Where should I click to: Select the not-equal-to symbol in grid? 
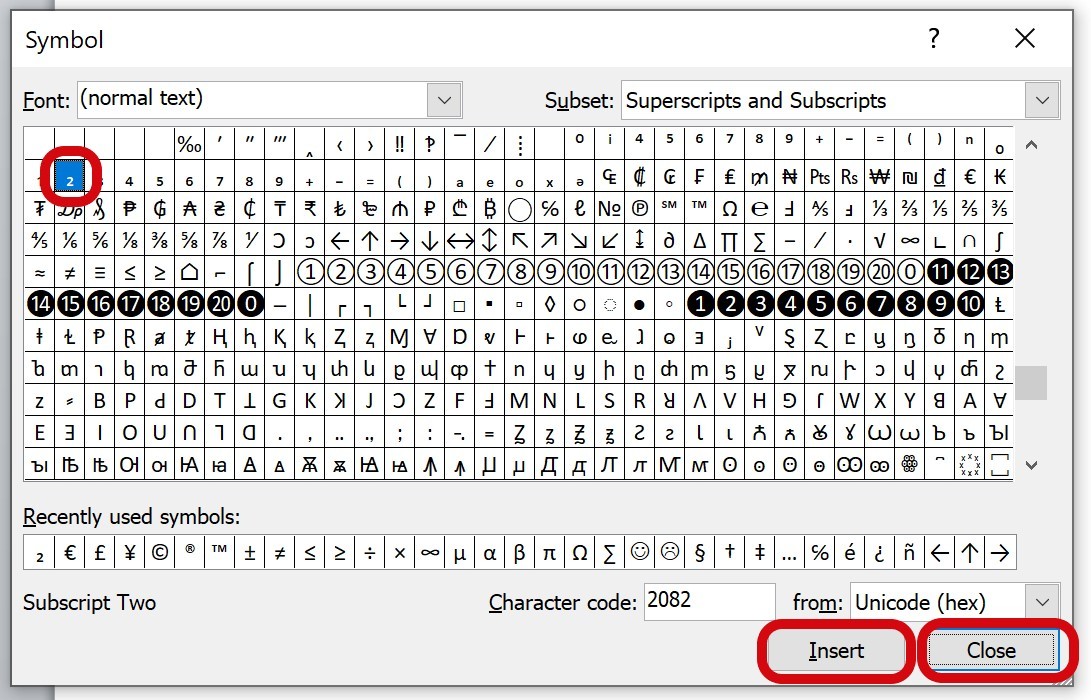[69, 272]
